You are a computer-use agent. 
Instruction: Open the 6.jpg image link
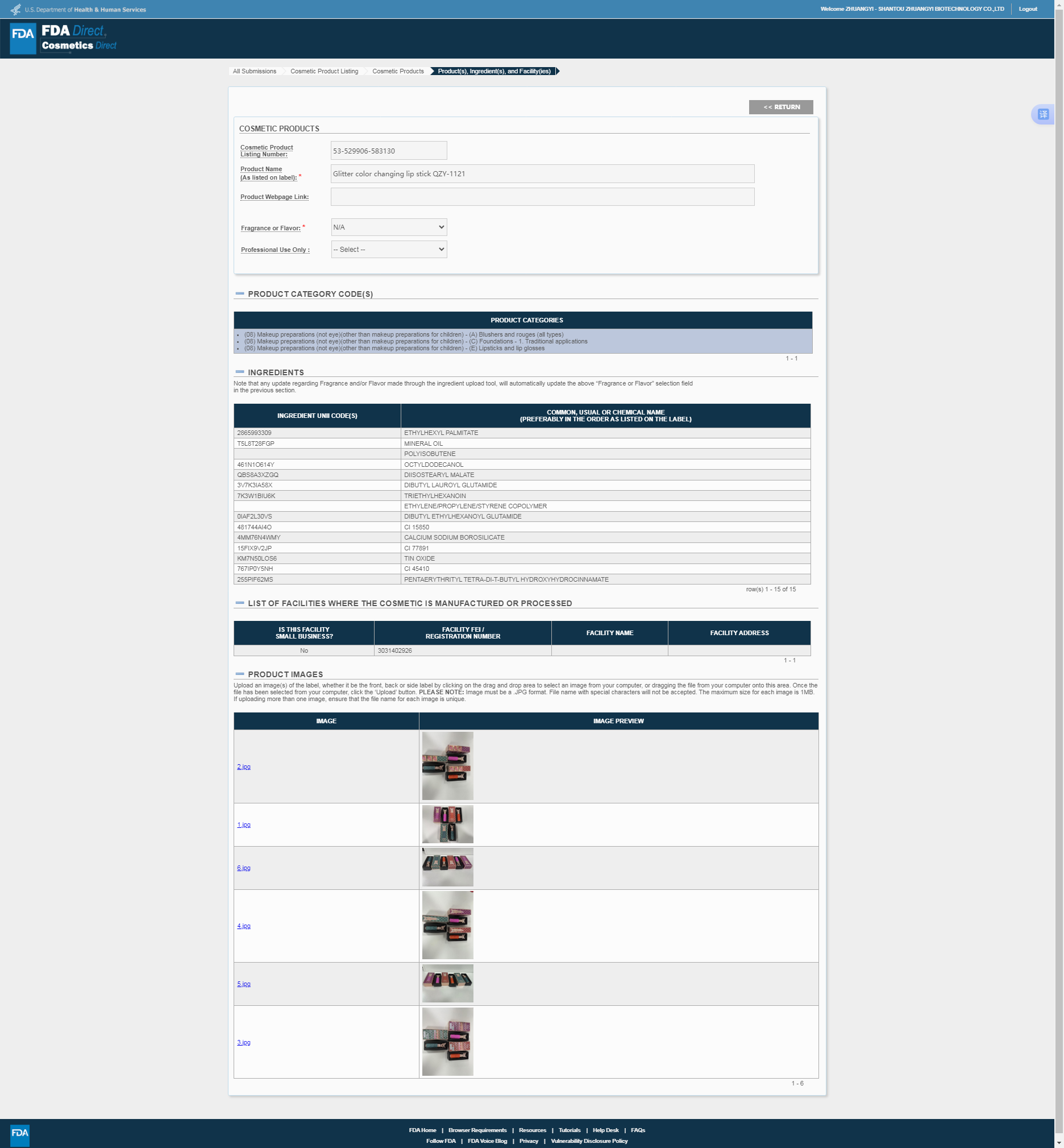(243, 868)
